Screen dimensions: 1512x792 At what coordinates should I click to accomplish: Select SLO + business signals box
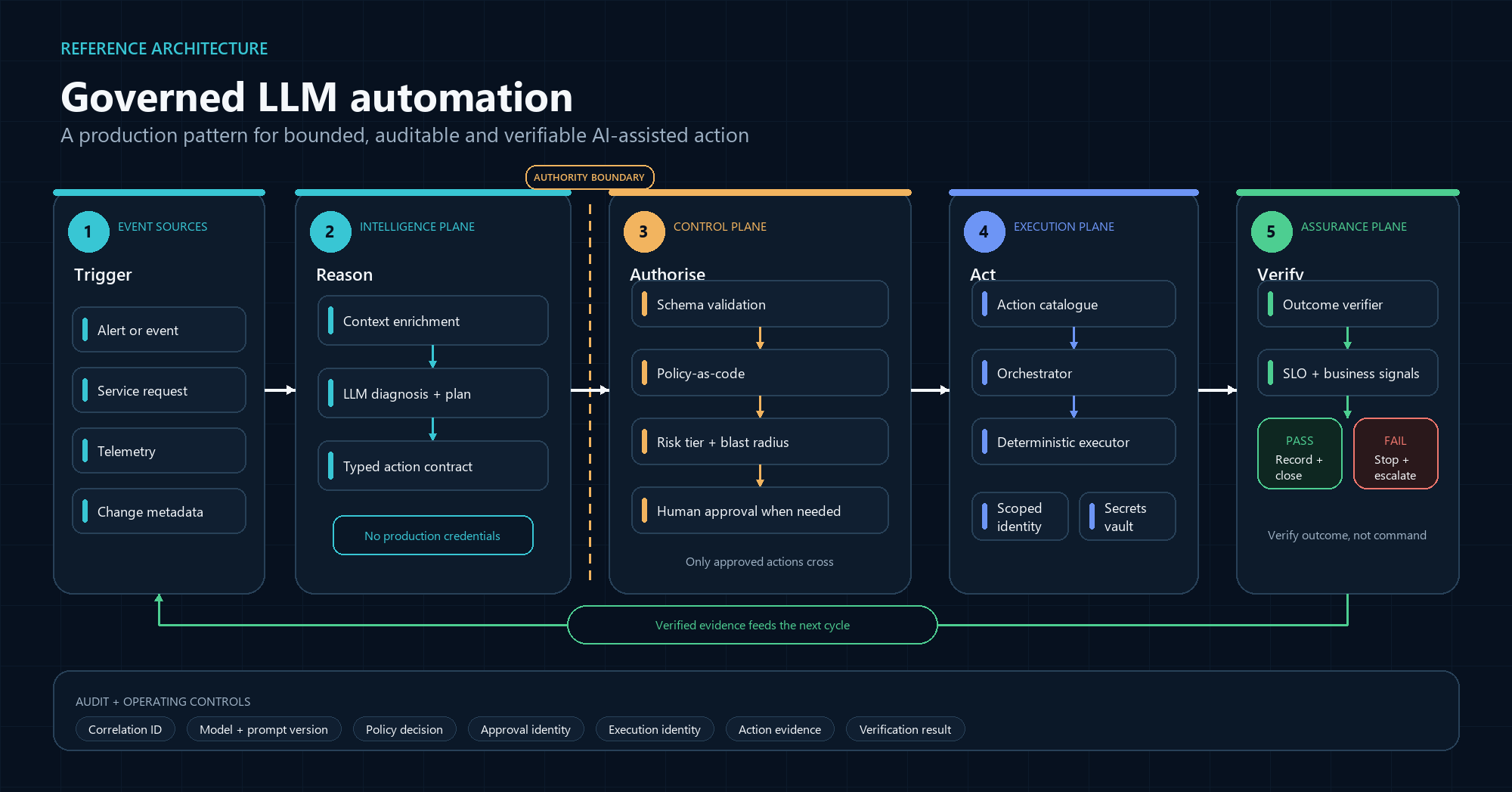(x=1348, y=373)
